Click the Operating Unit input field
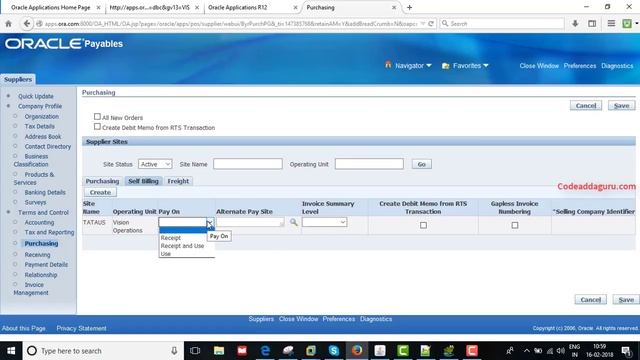 (x=369, y=164)
